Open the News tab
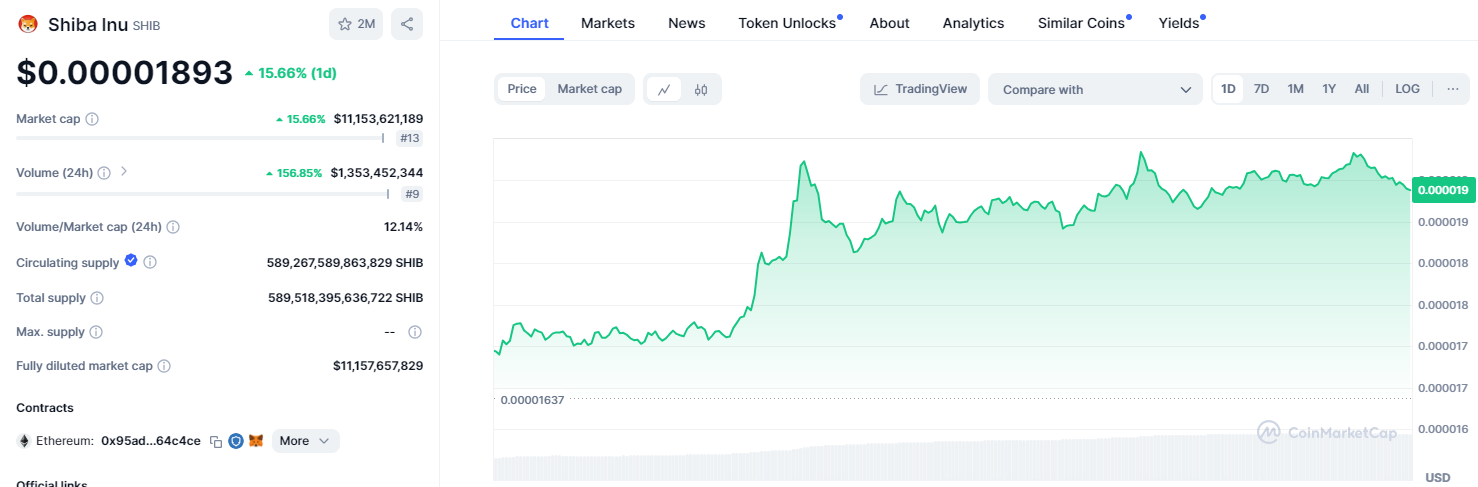 pos(687,22)
